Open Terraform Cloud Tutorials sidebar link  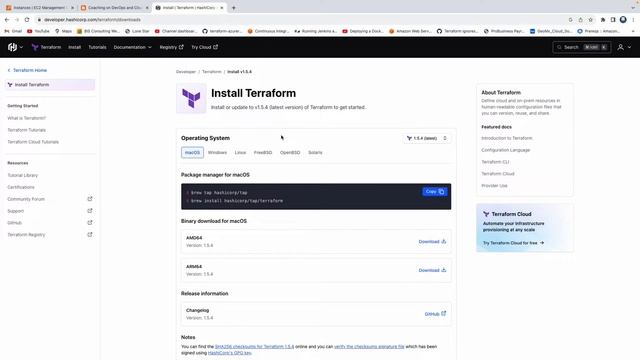pyautogui.click(x=33, y=142)
